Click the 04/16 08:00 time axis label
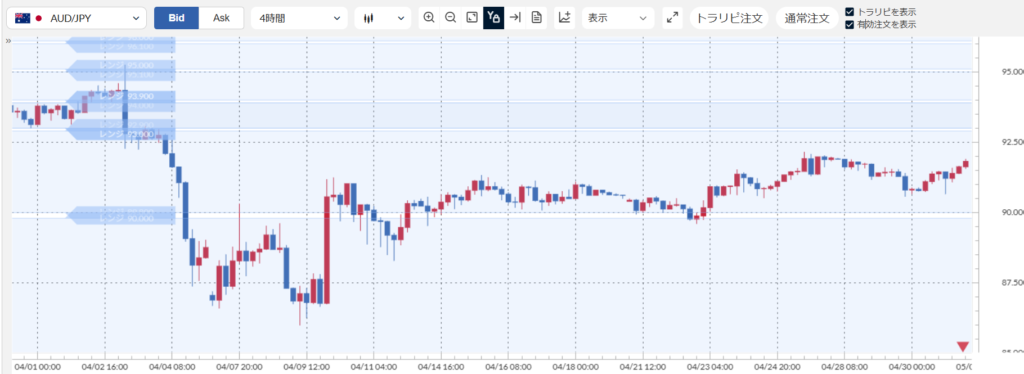Viewport: 1024px width, 374px height. 508,367
